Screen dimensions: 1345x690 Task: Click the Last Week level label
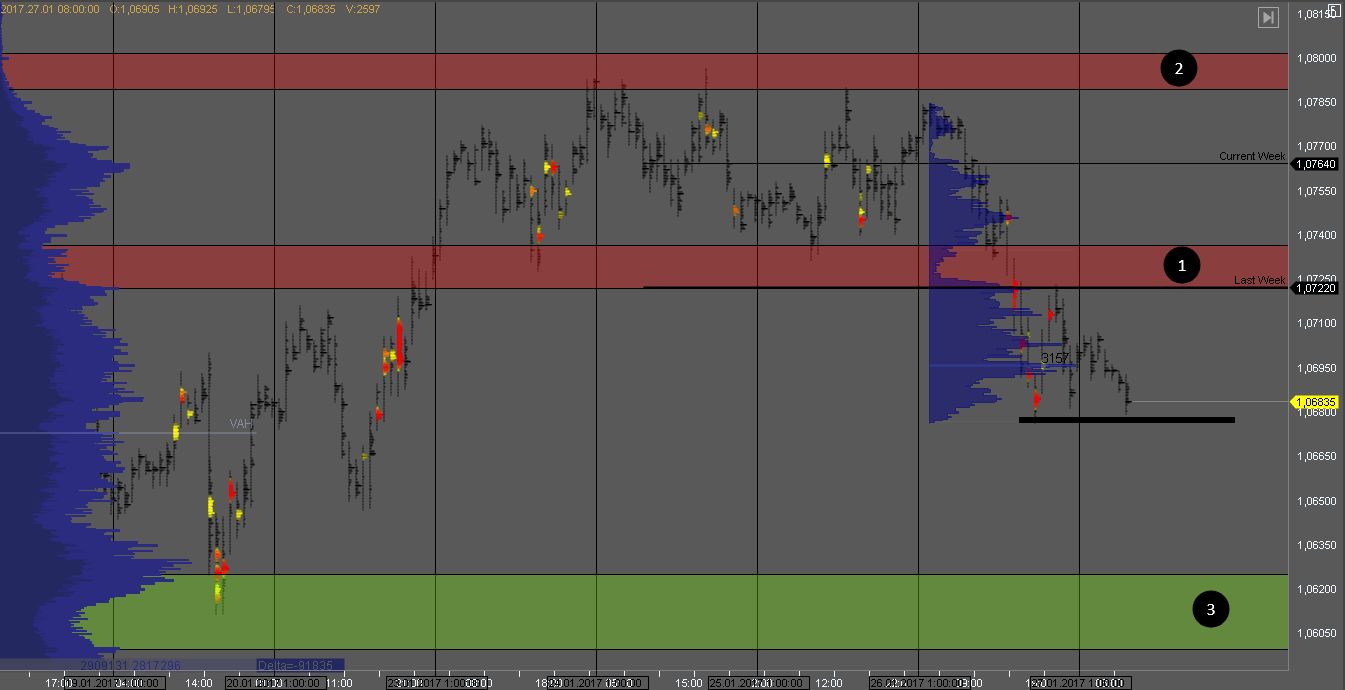1259,280
